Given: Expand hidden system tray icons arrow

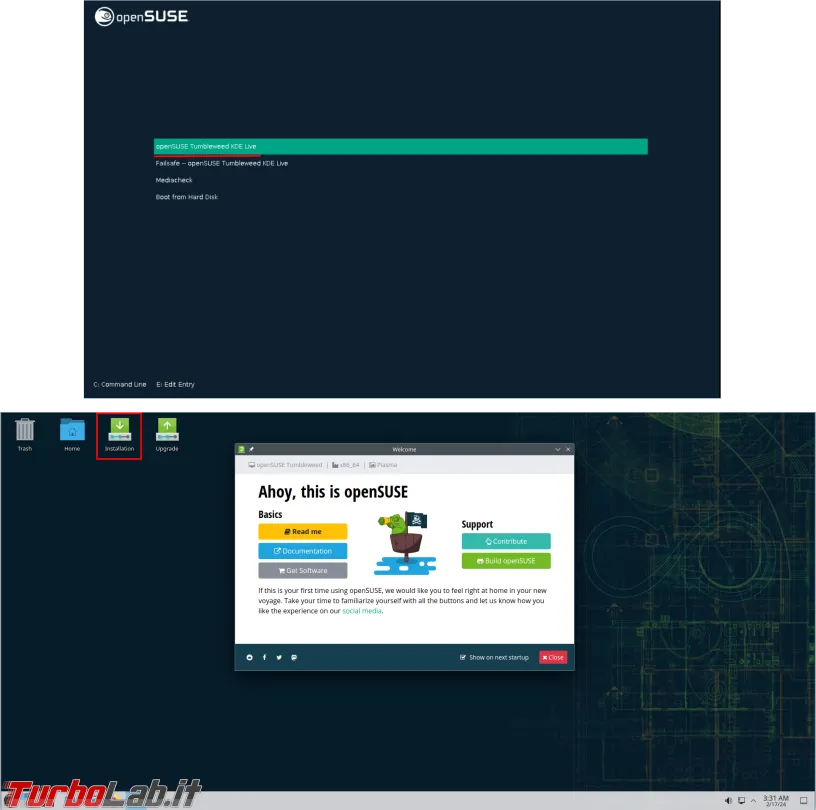Looking at the screenshot, I should (753, 801).
